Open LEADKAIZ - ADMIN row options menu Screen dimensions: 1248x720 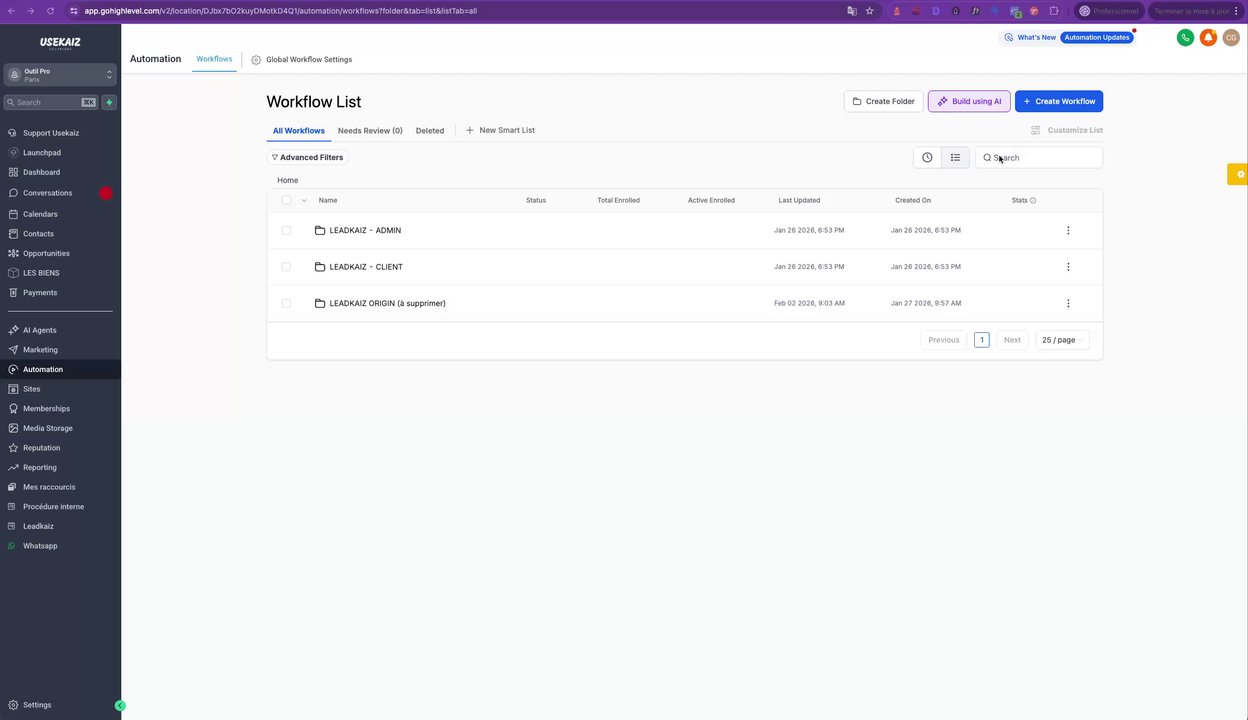coord(1068,230)
